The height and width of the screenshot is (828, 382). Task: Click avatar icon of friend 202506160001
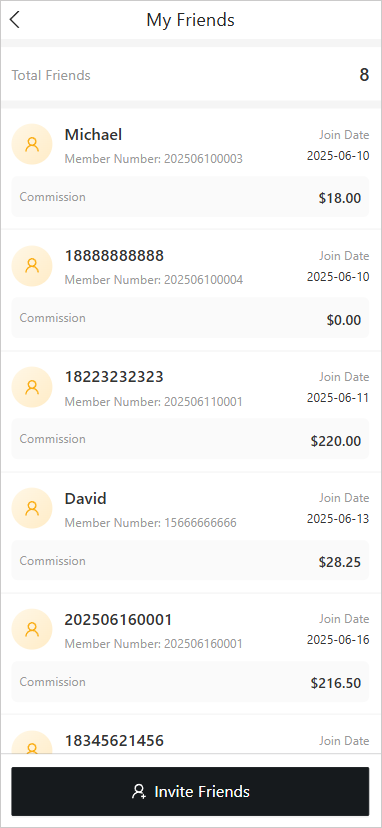[32, 629]
